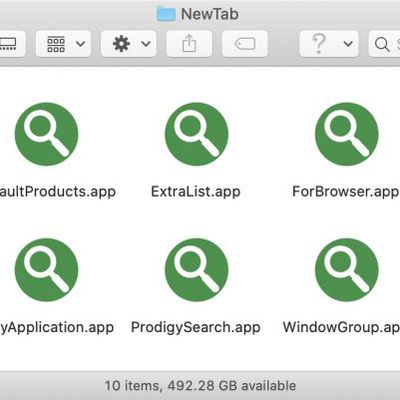Select the DefaultProducts app icon
Viewport: 400px width, 400px height.
pos(47,134)
